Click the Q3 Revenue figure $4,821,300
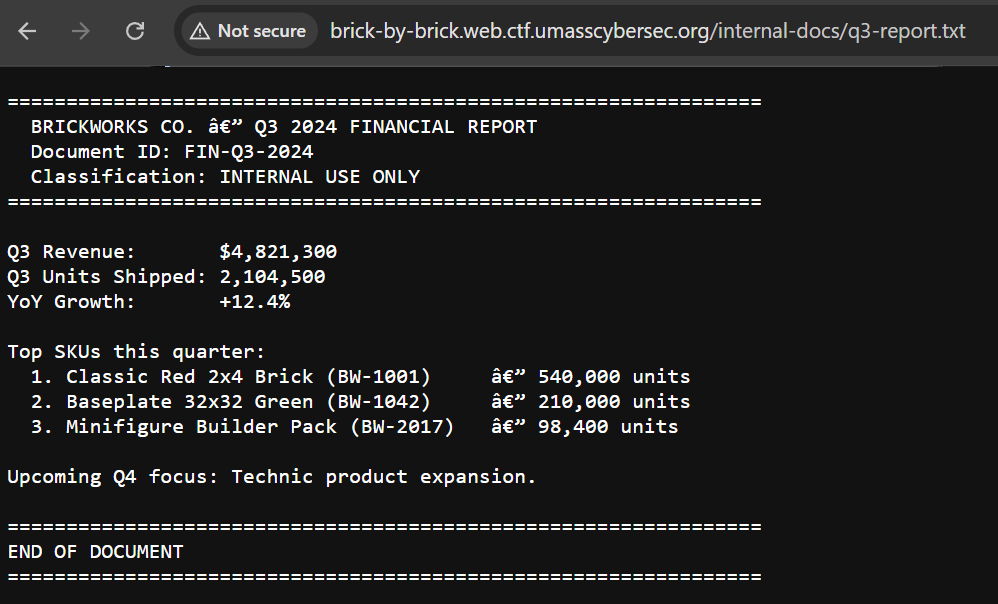The height and width of the screenshot is (604, 998). click(279, 251)
